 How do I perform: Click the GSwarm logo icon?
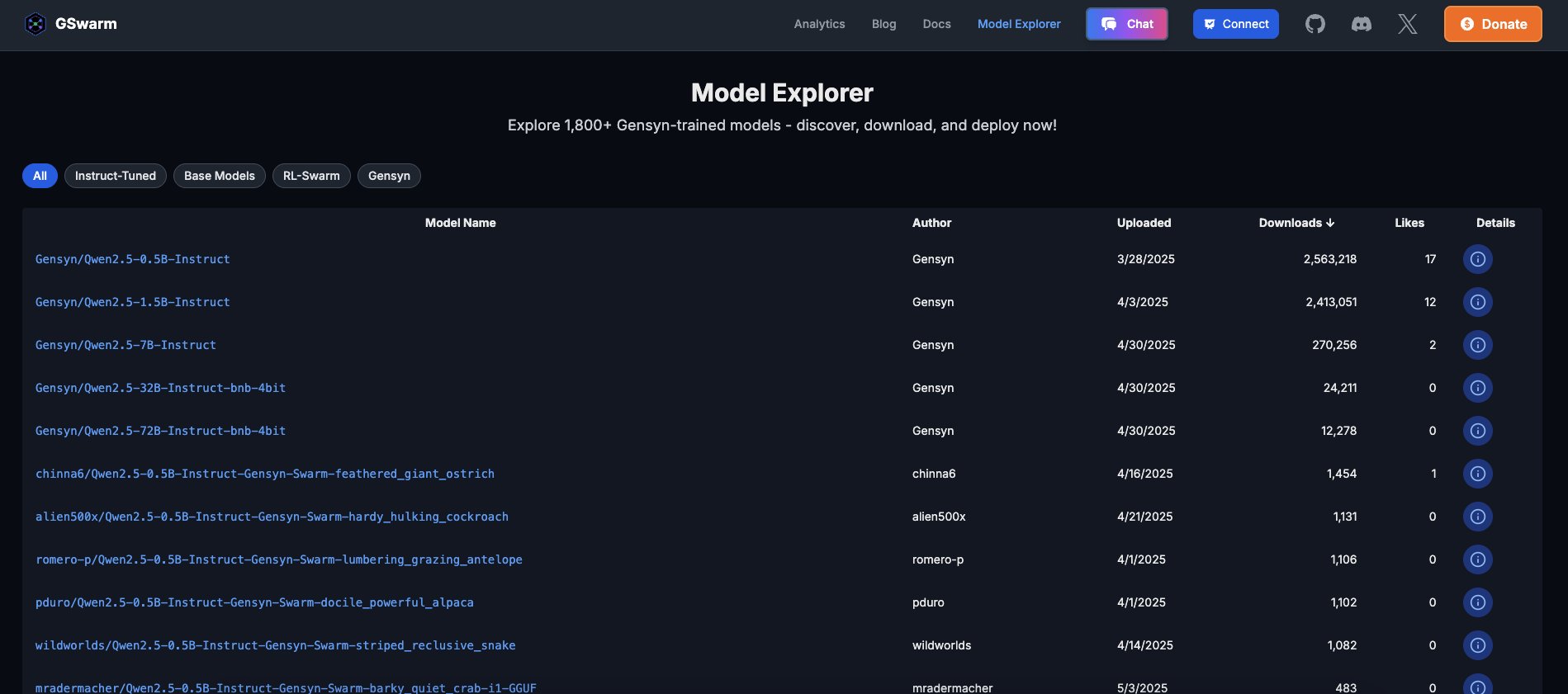[35, 24]
